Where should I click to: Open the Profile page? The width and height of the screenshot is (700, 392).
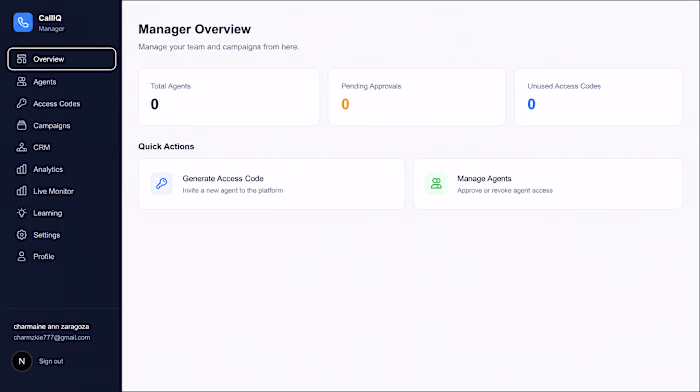tap(62, 256)
